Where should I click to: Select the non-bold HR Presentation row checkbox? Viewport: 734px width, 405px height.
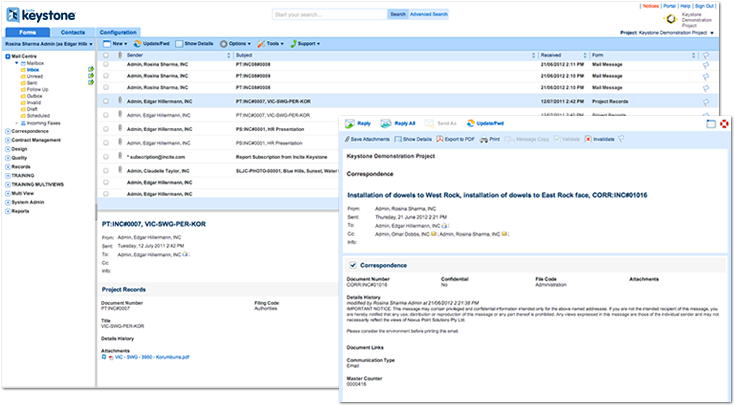106,143
